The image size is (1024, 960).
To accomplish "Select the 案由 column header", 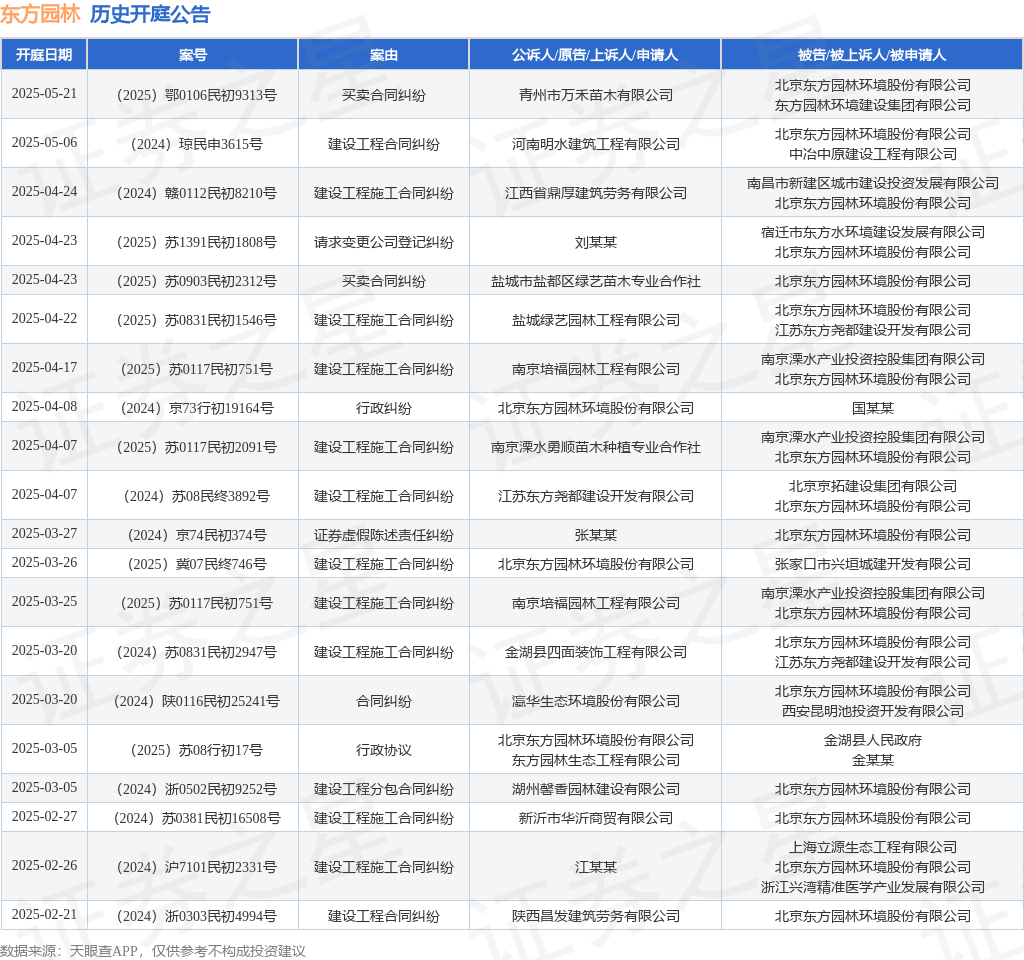I will pyautogui.click(x=383, y=55).
